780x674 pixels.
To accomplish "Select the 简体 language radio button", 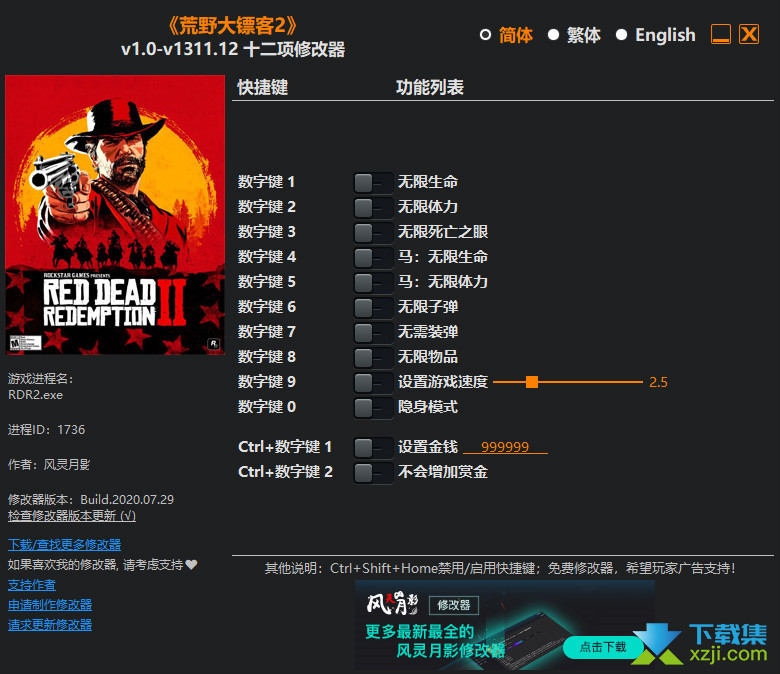I will pyautogui.click(x=485, y=35).
